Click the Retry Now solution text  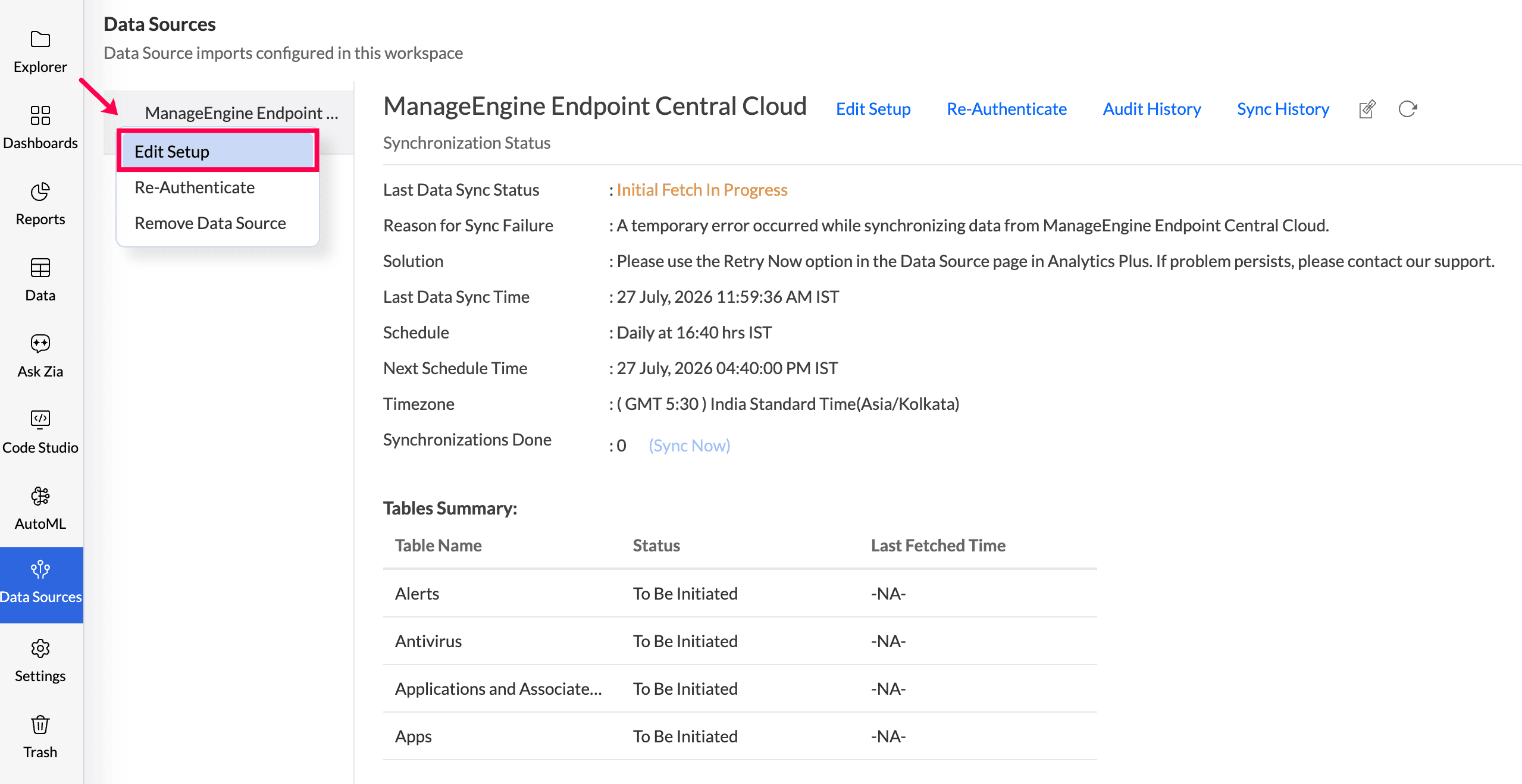click(1056, 261)
